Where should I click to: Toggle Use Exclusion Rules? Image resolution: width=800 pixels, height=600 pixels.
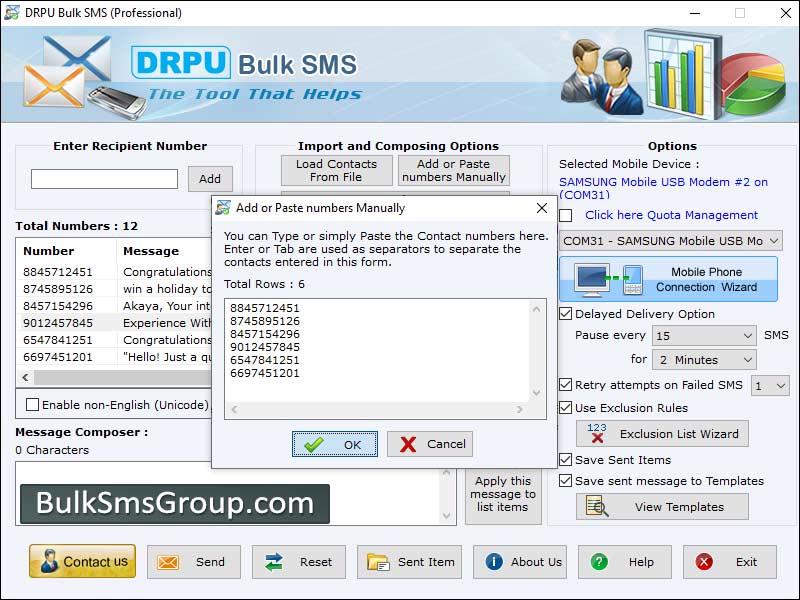tap(567, 407)
